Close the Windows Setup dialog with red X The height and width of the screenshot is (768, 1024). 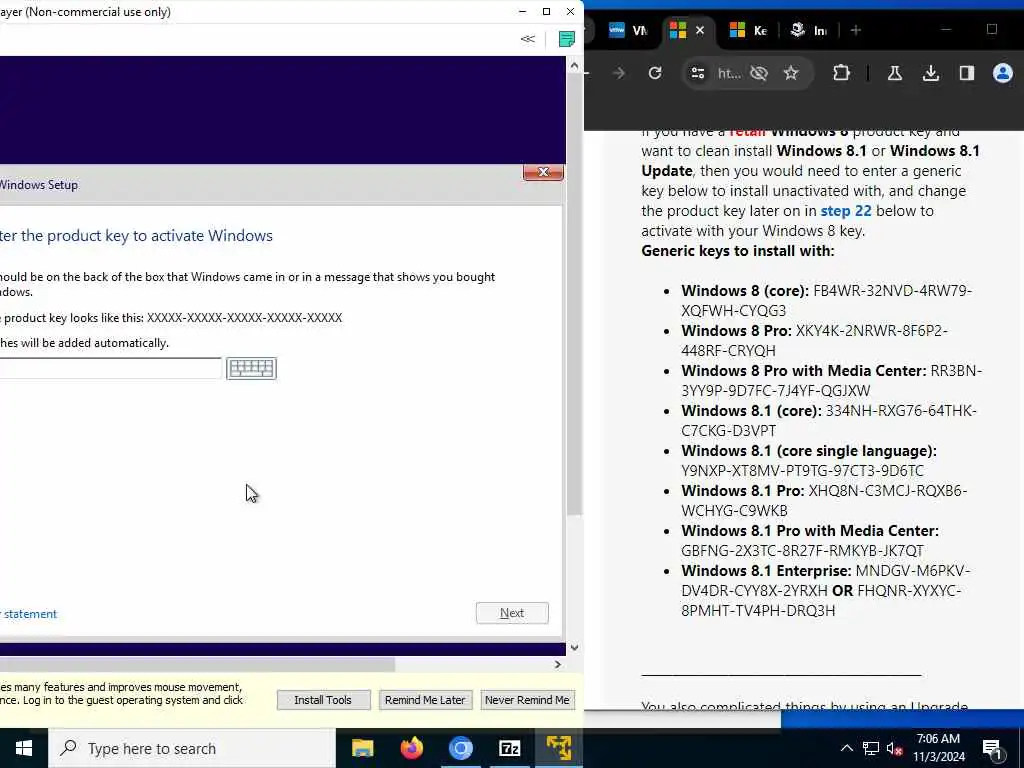(x=543, y=172)
